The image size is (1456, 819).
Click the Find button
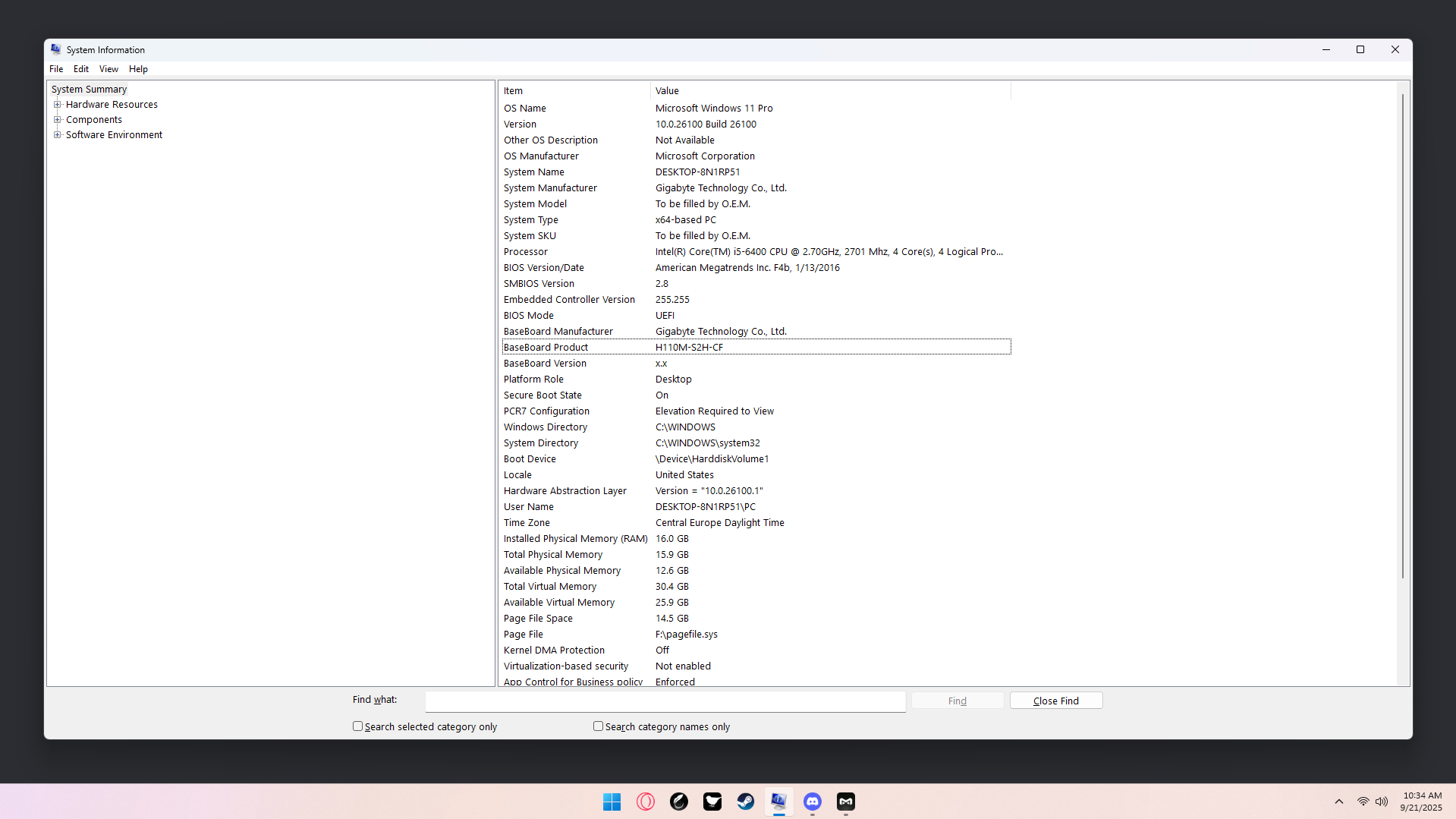(x=958, y=701)
